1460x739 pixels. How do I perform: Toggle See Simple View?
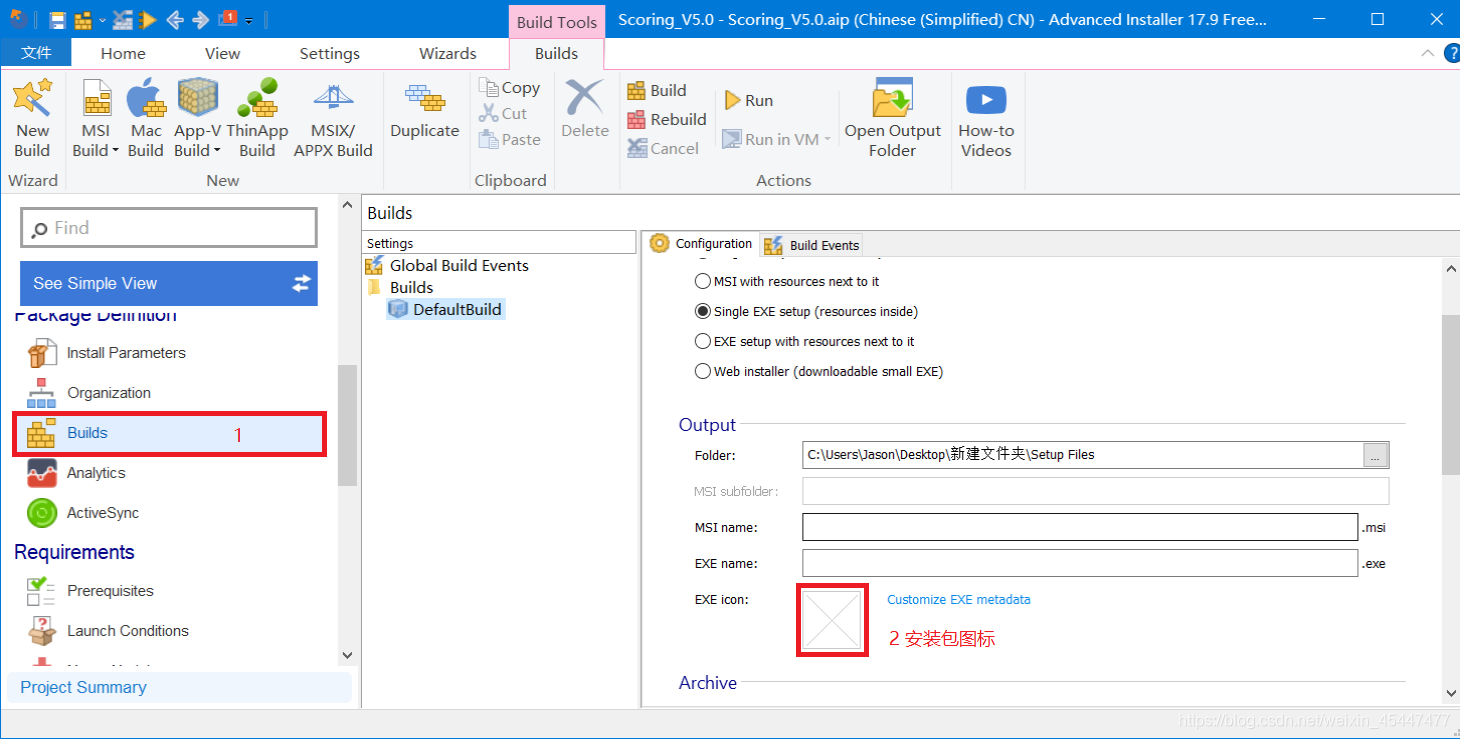[x=169, y=283]
